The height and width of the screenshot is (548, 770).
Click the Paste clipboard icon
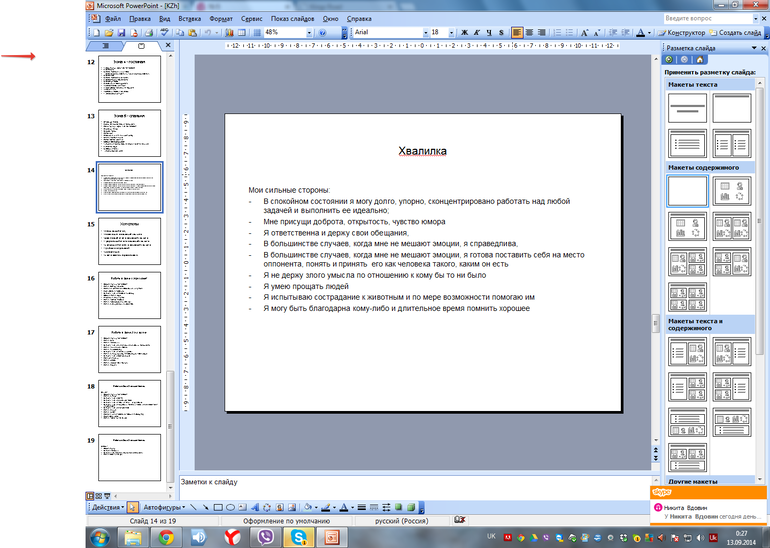(192, 32)
